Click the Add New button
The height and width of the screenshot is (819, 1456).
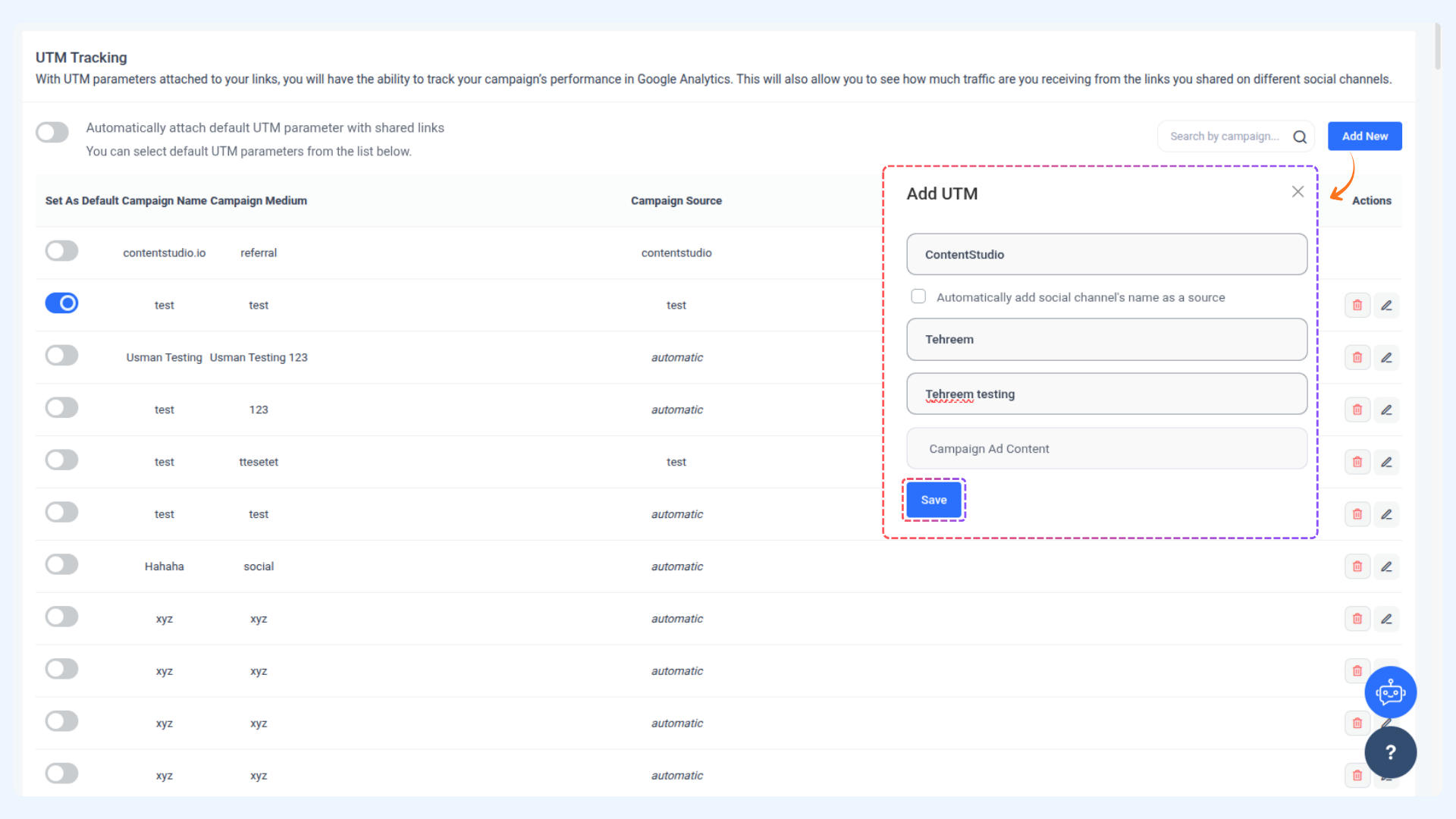(x=1364, y=136)
